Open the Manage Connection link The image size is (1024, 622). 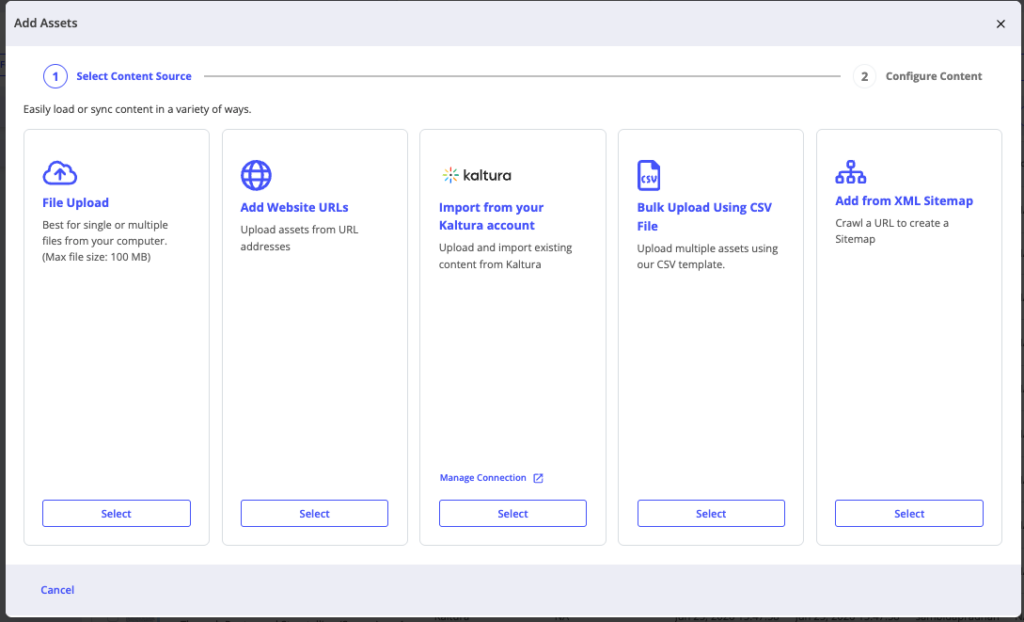(x=483, y=478)
